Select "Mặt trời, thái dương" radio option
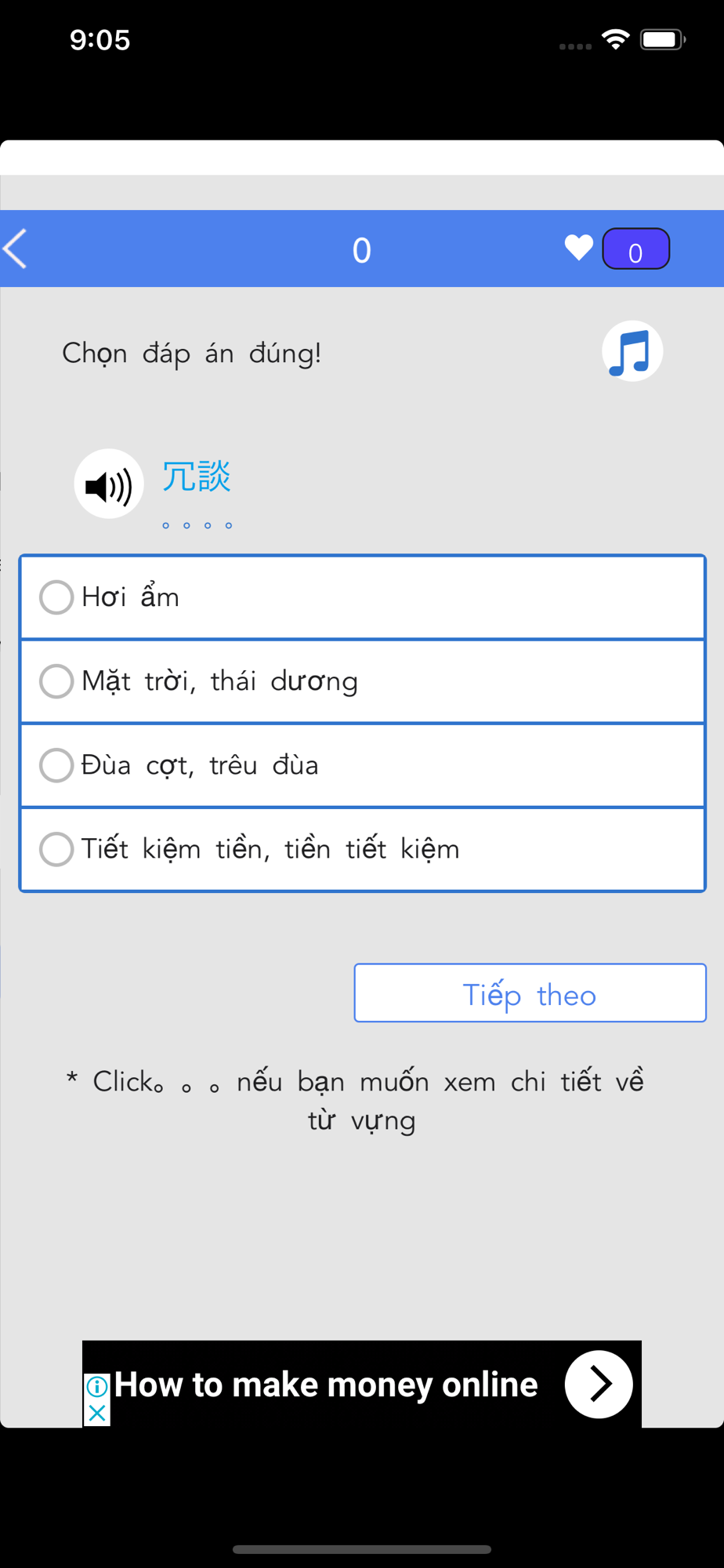Image resolution: width=724 pixels, height=1568 pixels. [x=363, y=681]
